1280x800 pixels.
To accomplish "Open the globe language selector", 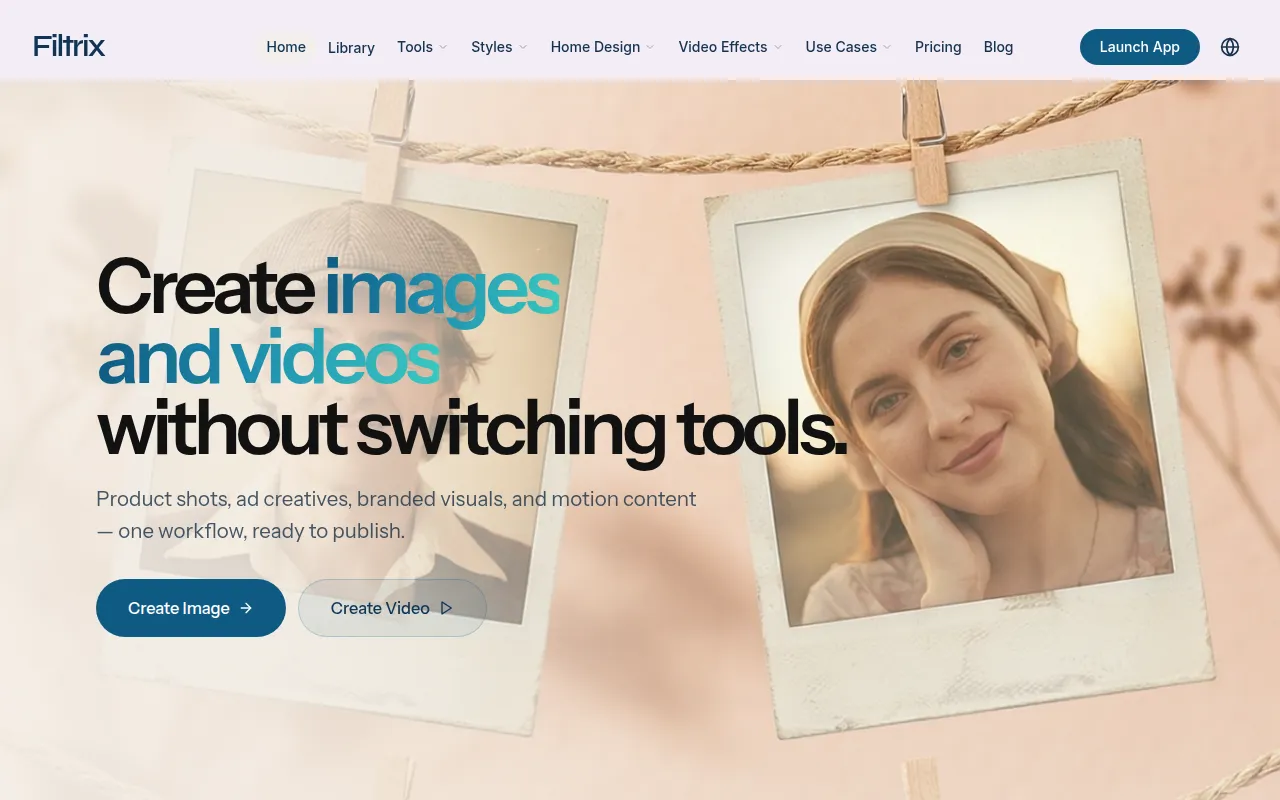I will tap(1230, 47).
